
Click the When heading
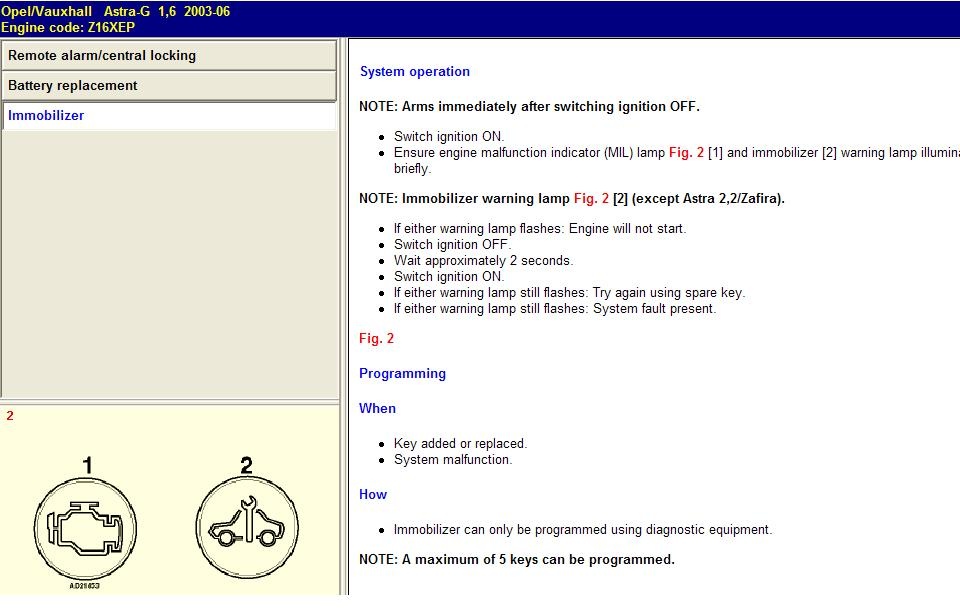[x=377, y=408]
